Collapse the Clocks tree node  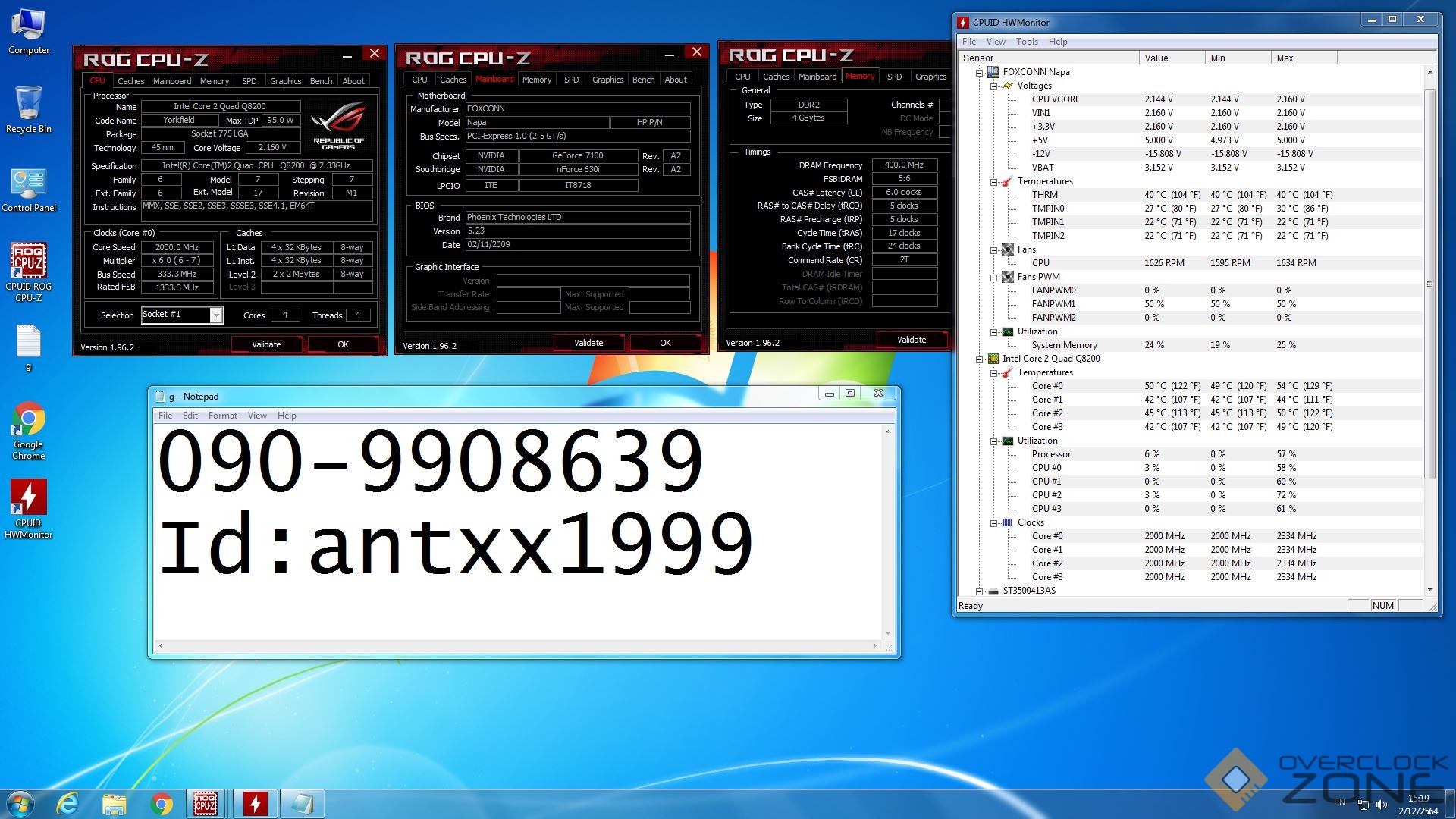pyautogui.click(x=993, y=523)
